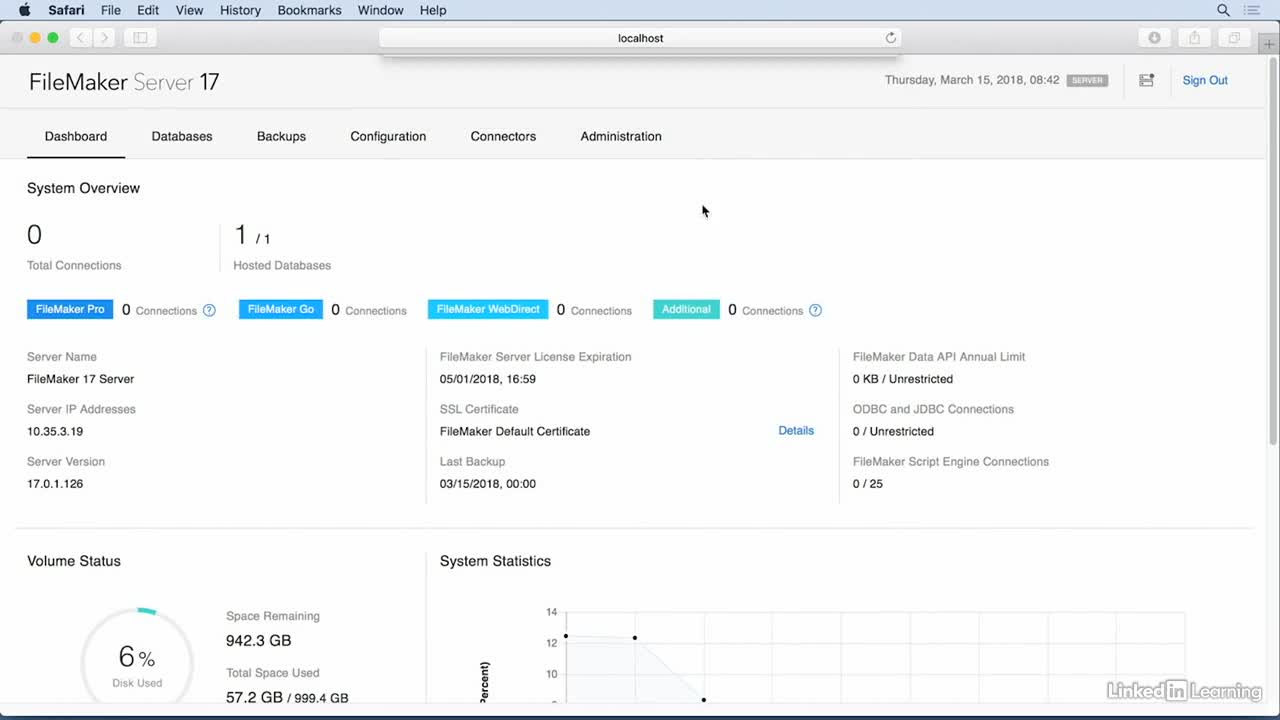Click the Hosted Databases count
The image size is (1280, 720).
coord(252,236)
